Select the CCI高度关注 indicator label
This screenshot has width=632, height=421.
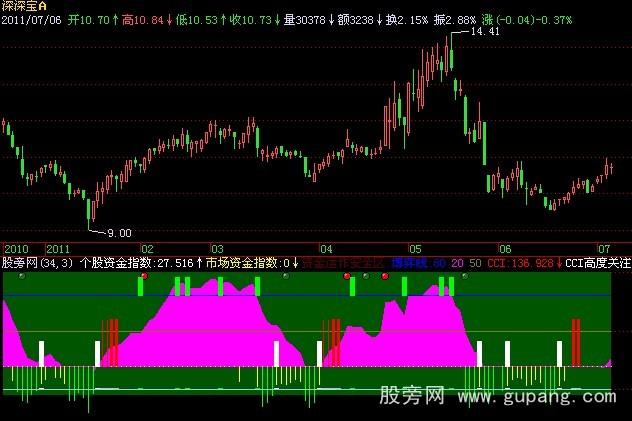(598, 262)
